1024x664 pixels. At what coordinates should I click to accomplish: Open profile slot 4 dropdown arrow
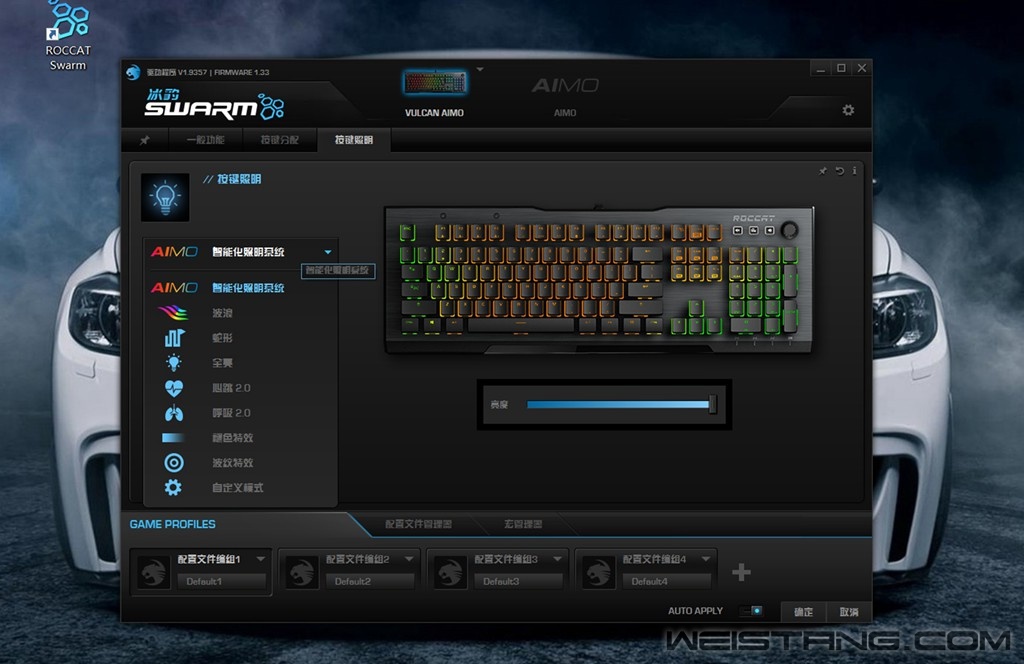(705, 559)
